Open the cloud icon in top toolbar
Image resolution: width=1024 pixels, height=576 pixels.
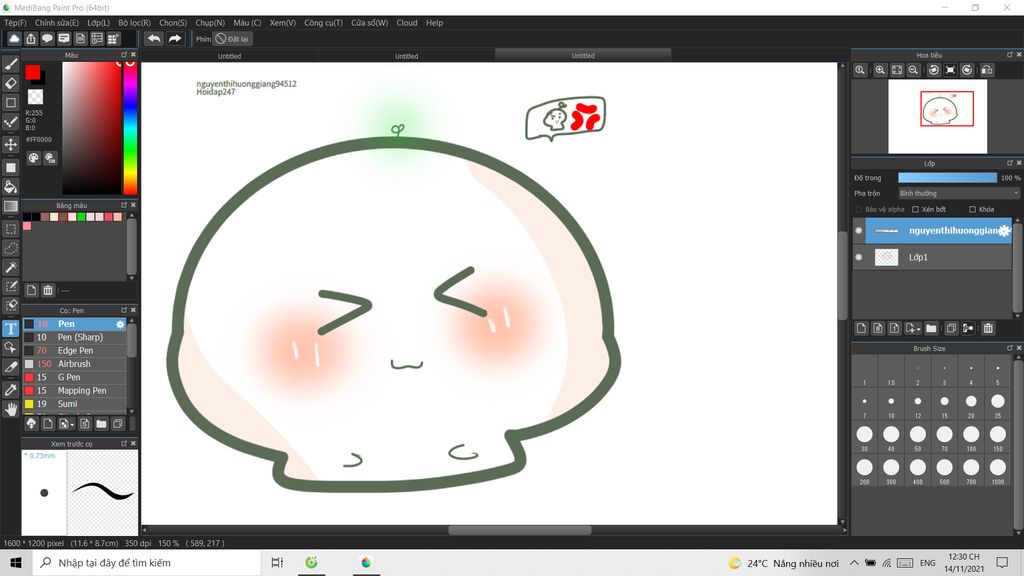pos(14,39)
